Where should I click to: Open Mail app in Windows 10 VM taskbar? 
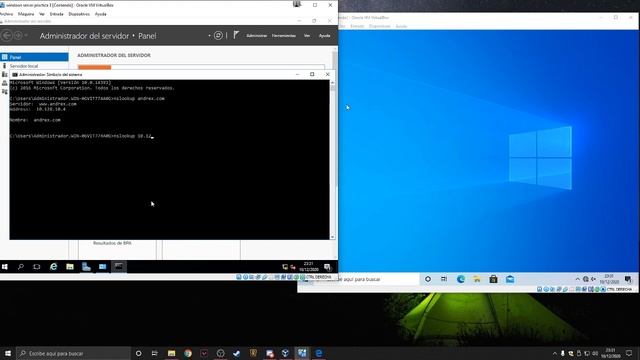pos(510,279)
